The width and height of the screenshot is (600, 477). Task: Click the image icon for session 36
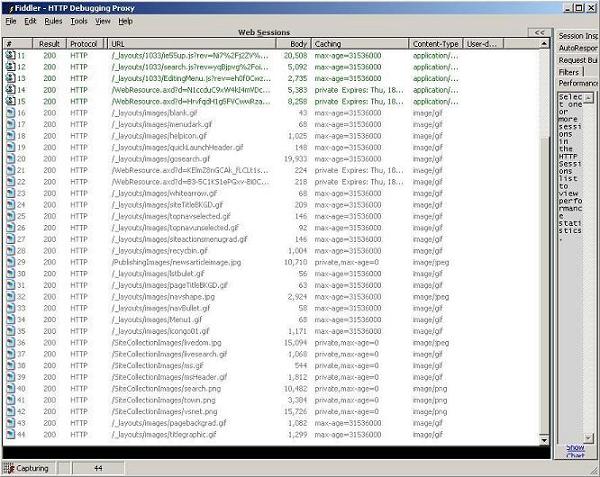9,343
